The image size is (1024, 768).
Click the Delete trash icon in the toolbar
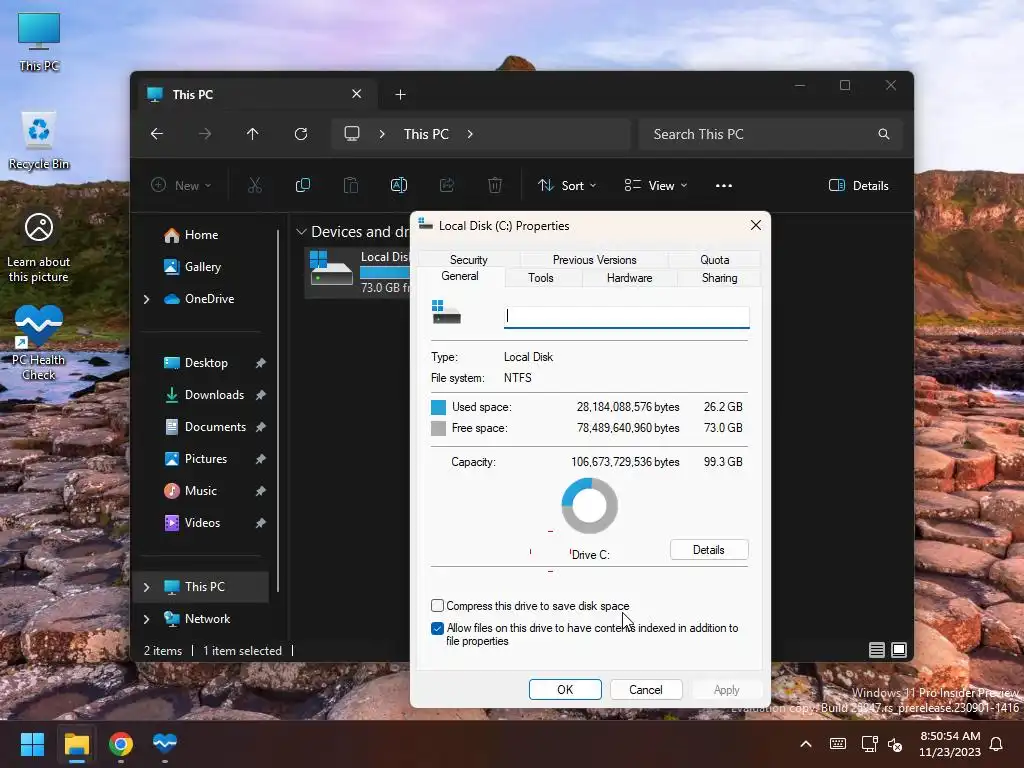click(495, 185)
